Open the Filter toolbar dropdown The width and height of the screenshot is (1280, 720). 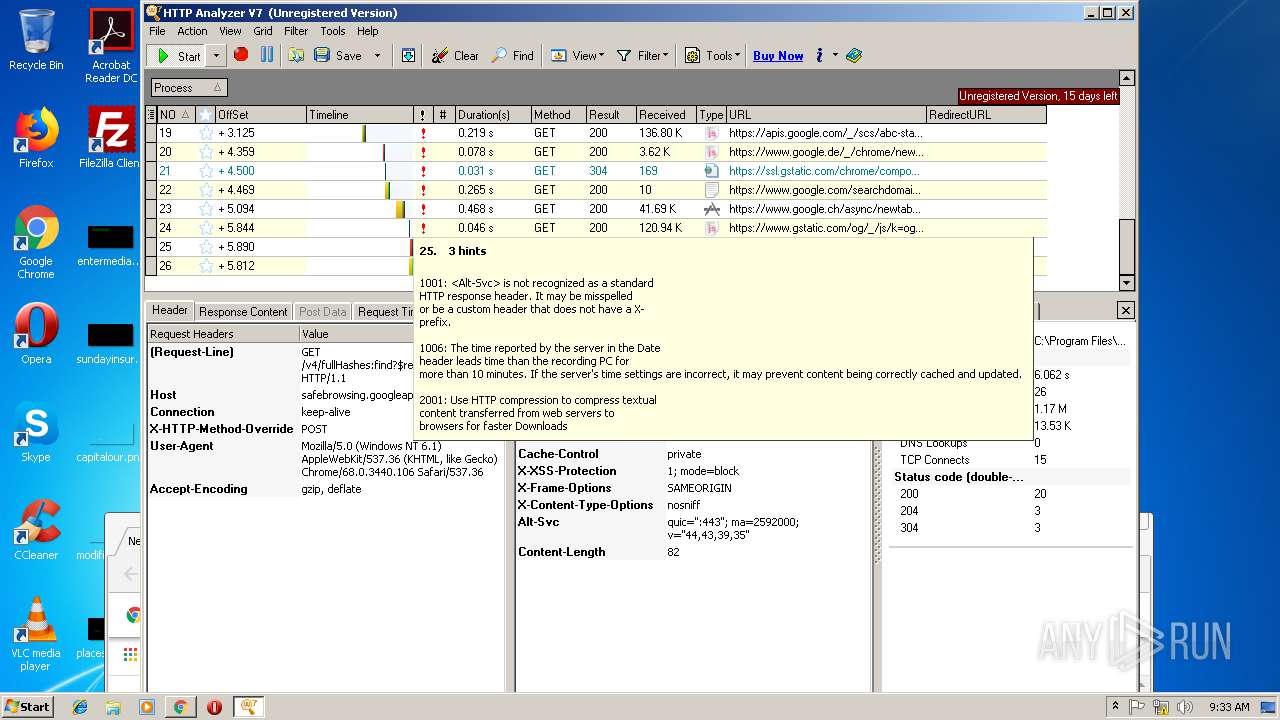coord(642,56)
